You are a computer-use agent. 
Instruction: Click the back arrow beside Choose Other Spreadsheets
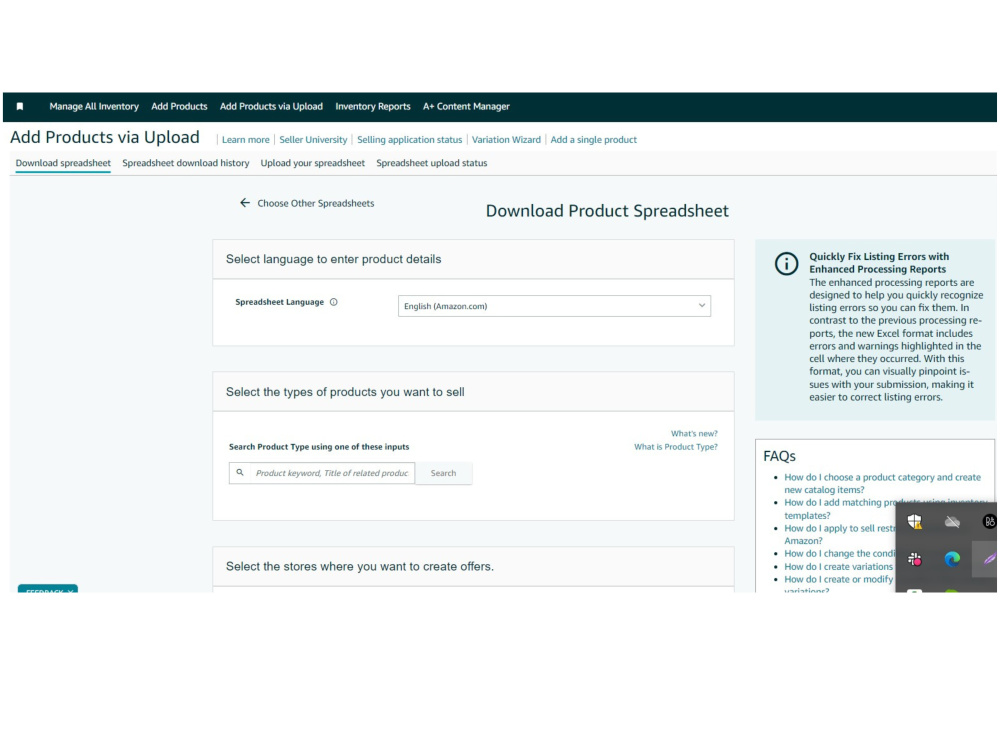click(245, 203)
